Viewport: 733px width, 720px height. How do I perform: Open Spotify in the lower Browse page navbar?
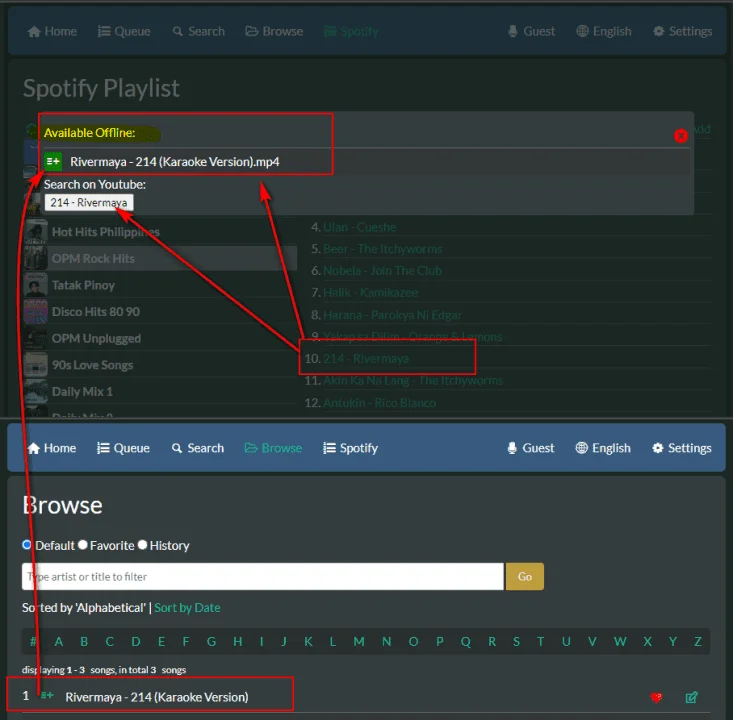351,448
